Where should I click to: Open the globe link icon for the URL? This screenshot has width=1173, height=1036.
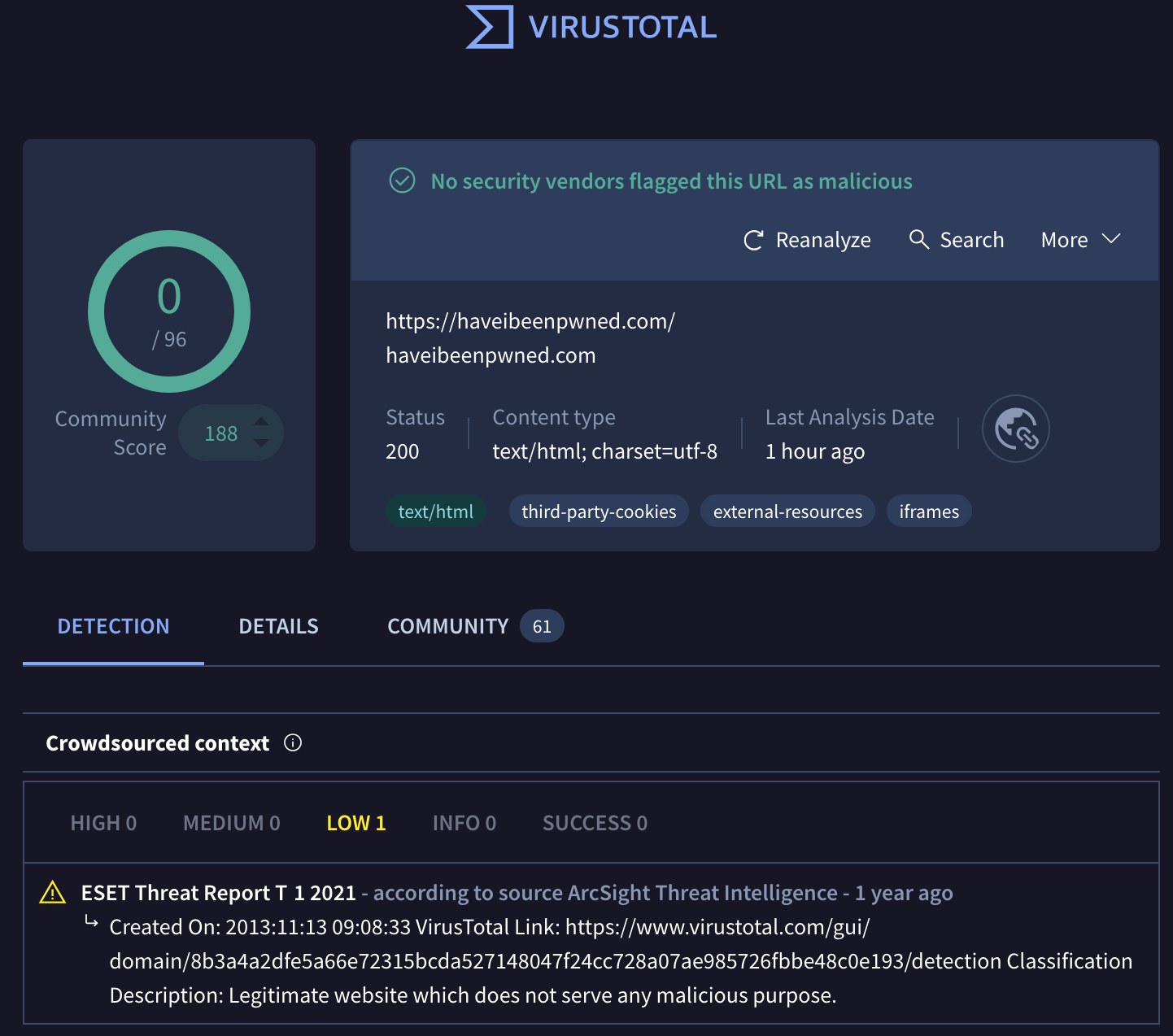(1015, 429)
